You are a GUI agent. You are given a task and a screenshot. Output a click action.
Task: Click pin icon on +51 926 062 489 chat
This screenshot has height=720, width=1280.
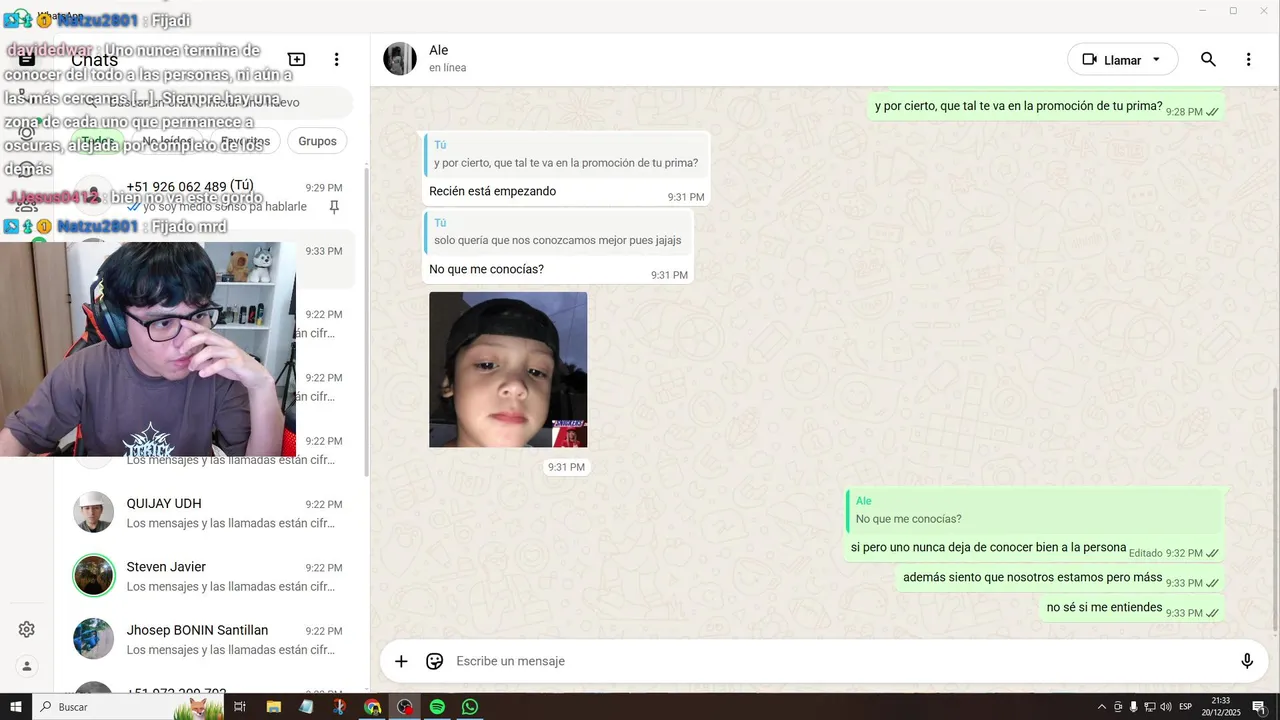point(334,207)
